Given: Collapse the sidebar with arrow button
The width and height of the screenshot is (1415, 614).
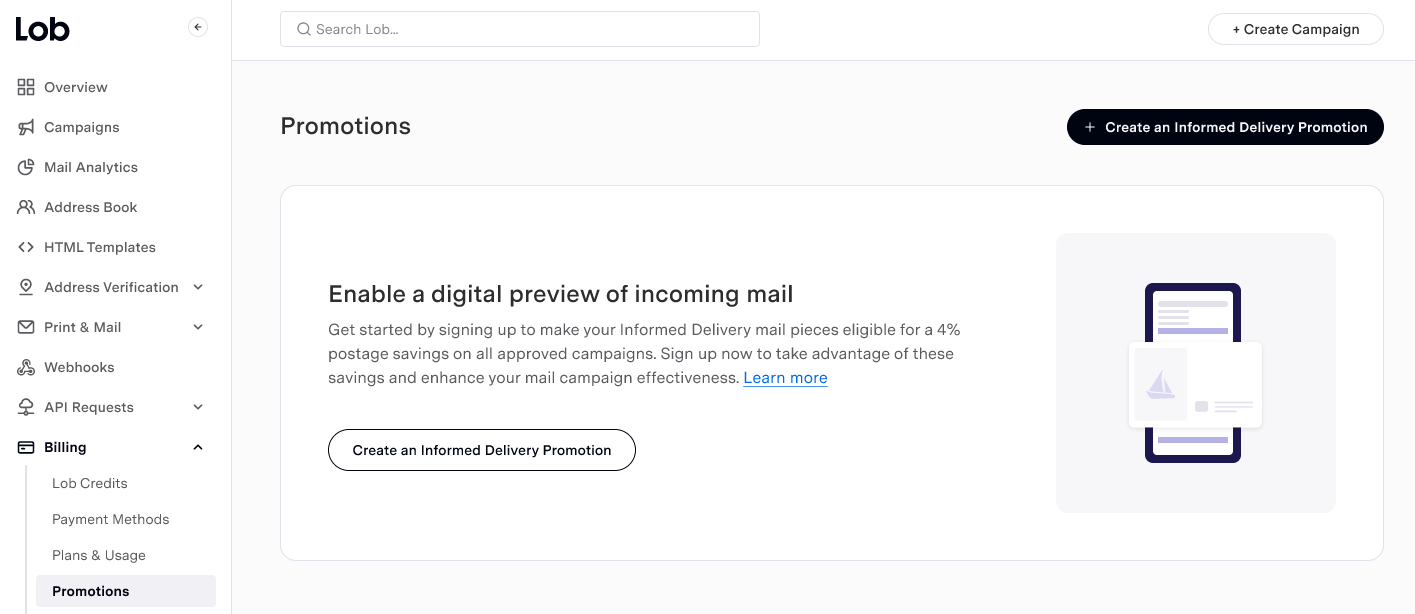Looking at the screenshot, I should (198, 28).
